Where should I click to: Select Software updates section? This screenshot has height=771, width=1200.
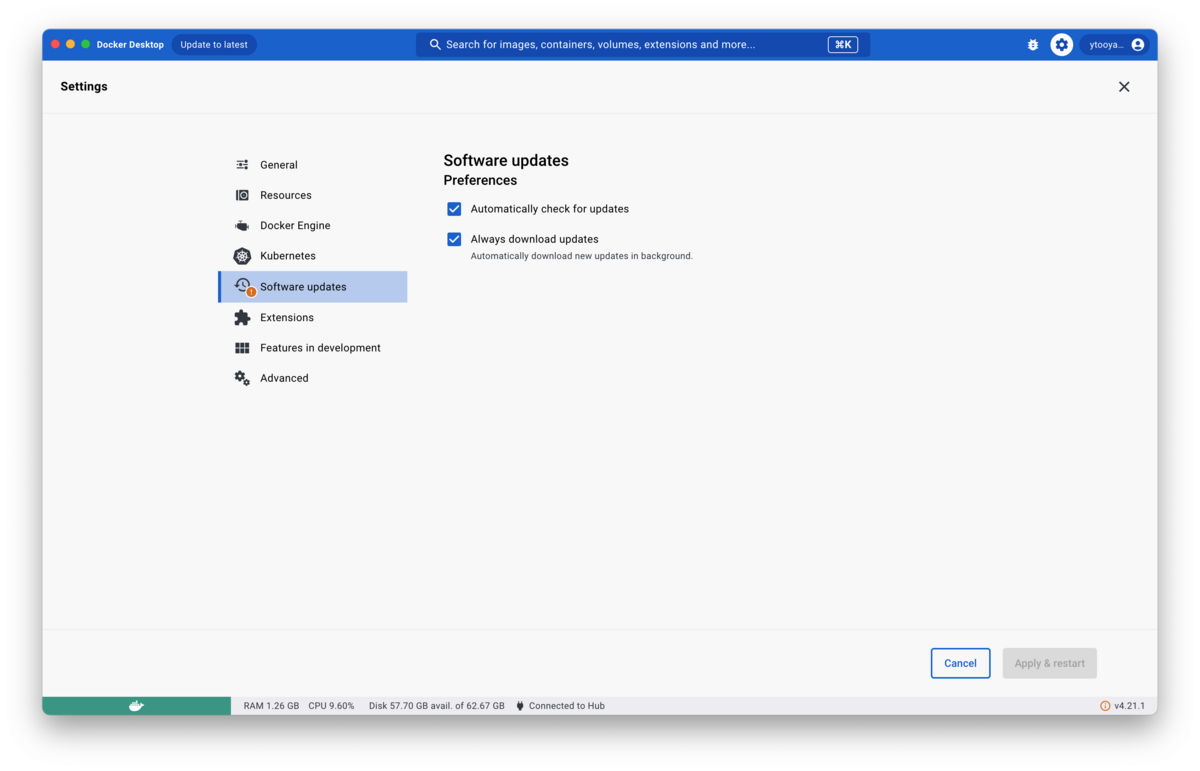coord(313,287)
